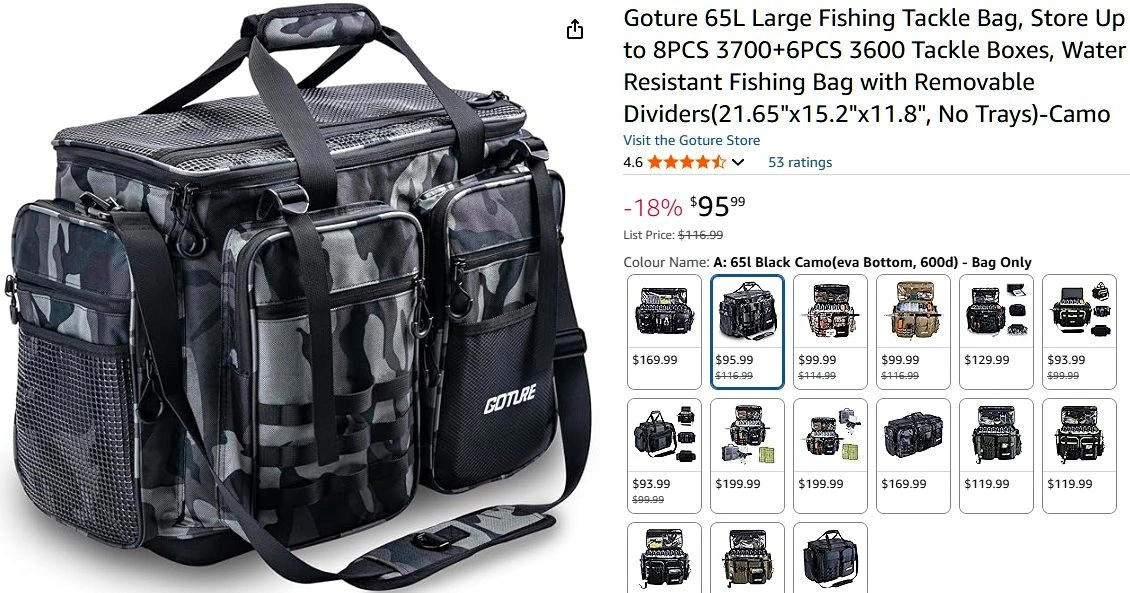Viewport: 1130px width, 593px height.
Task: Choose the $99.99 variant with $114.99 list price
Action: pos(830,331)
